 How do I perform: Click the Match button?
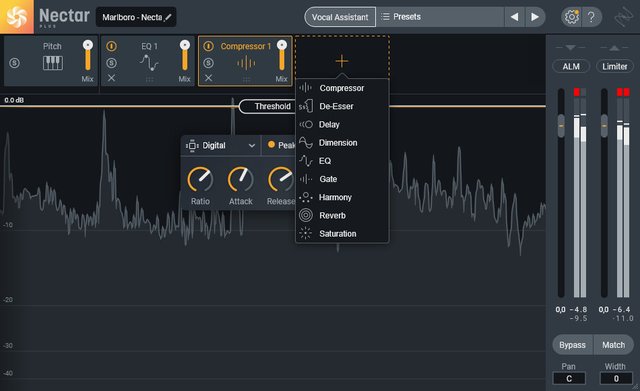tap(613, 345)
